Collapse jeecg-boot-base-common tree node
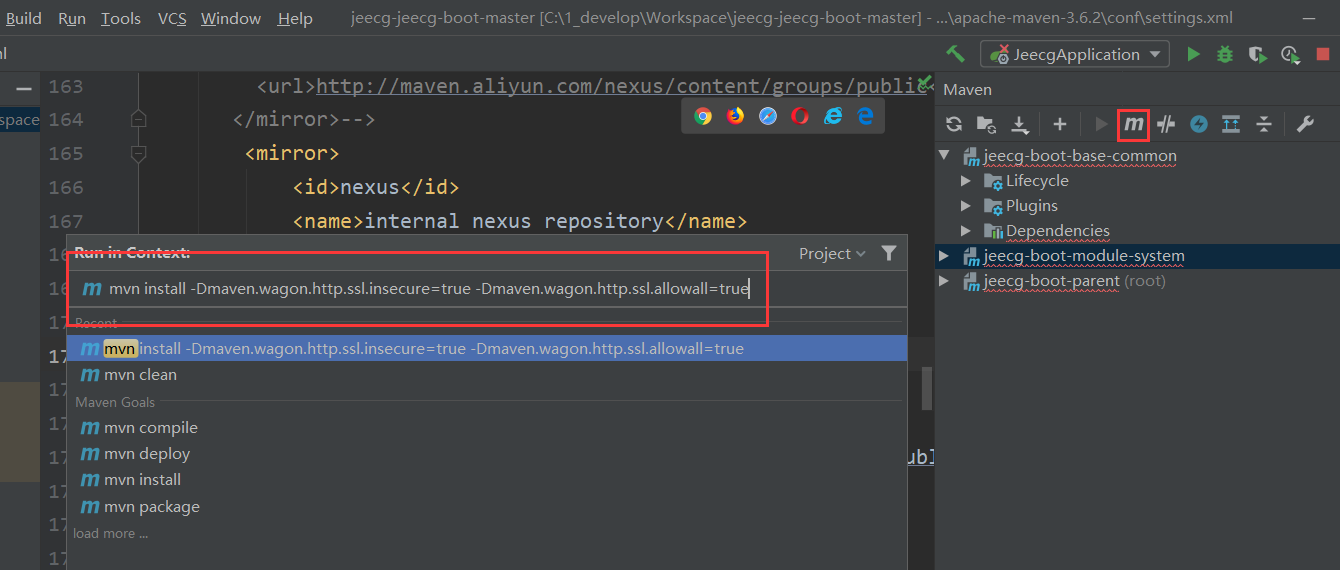The image size is (1340, 570). [x=944, y=156]
